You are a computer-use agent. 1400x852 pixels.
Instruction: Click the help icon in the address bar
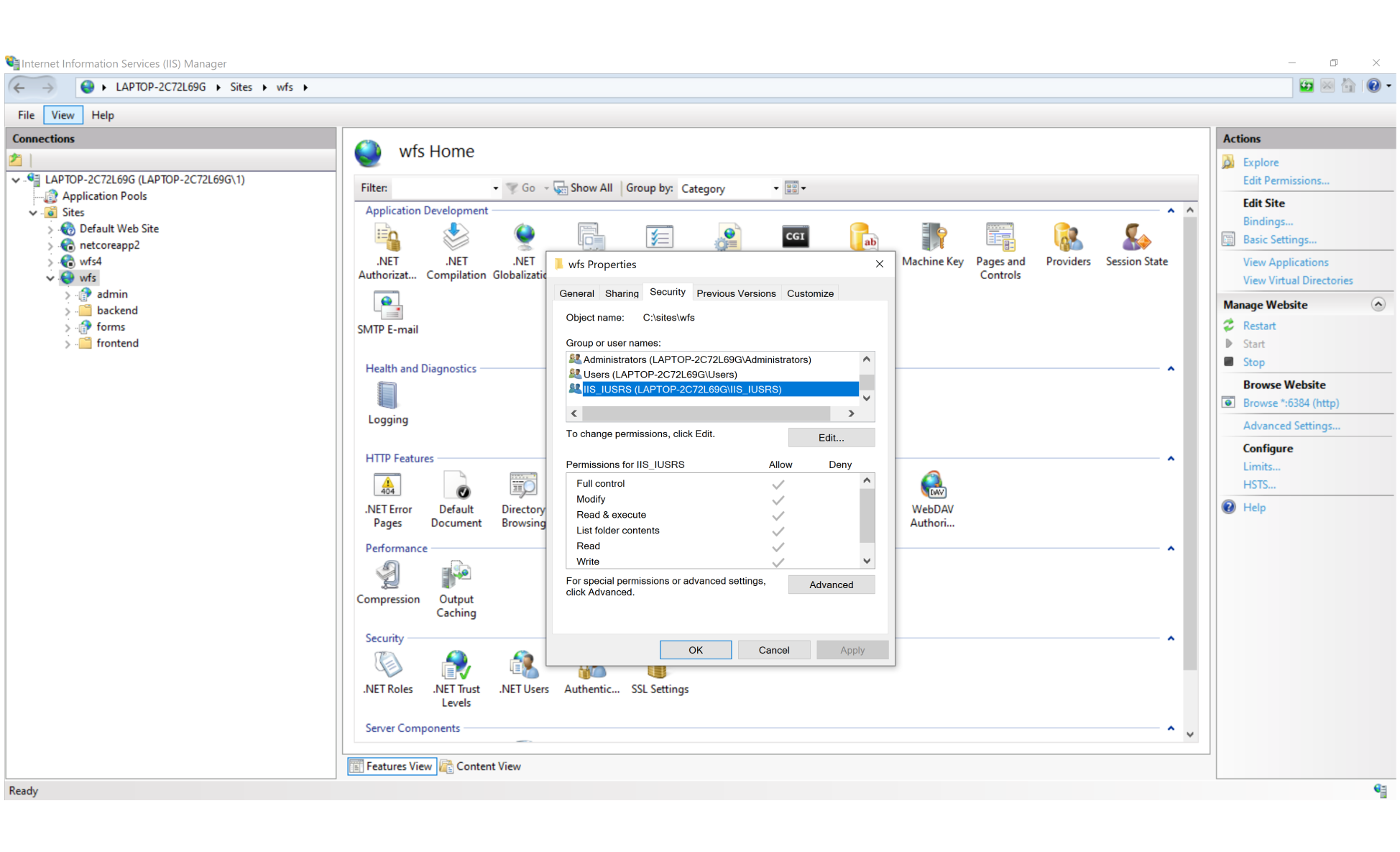1373,86
